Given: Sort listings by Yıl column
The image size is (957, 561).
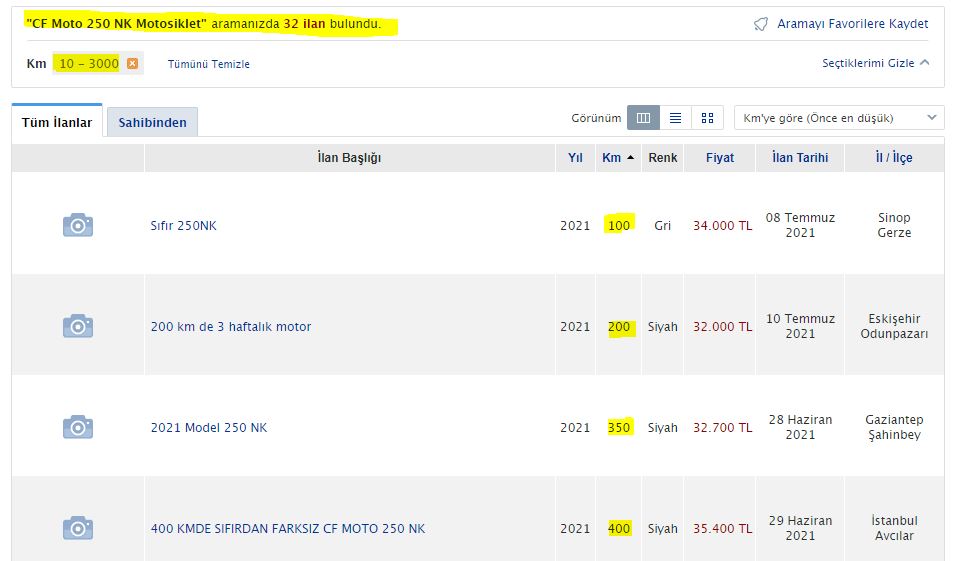Looking at the screenshot, I should (575, 157).
